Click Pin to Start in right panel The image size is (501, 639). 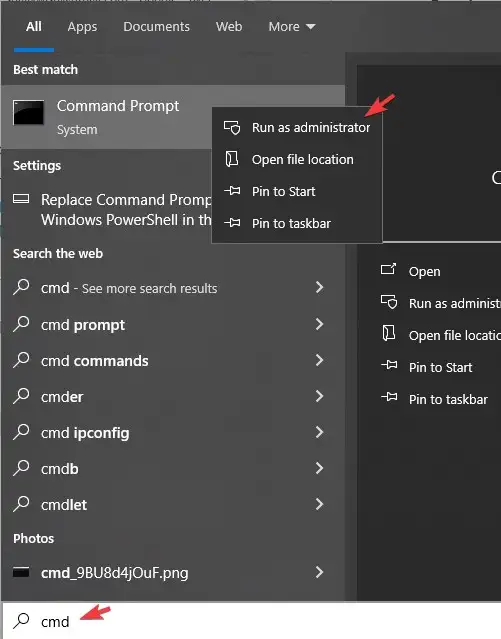pyautogui.click(x=441, y=367)
